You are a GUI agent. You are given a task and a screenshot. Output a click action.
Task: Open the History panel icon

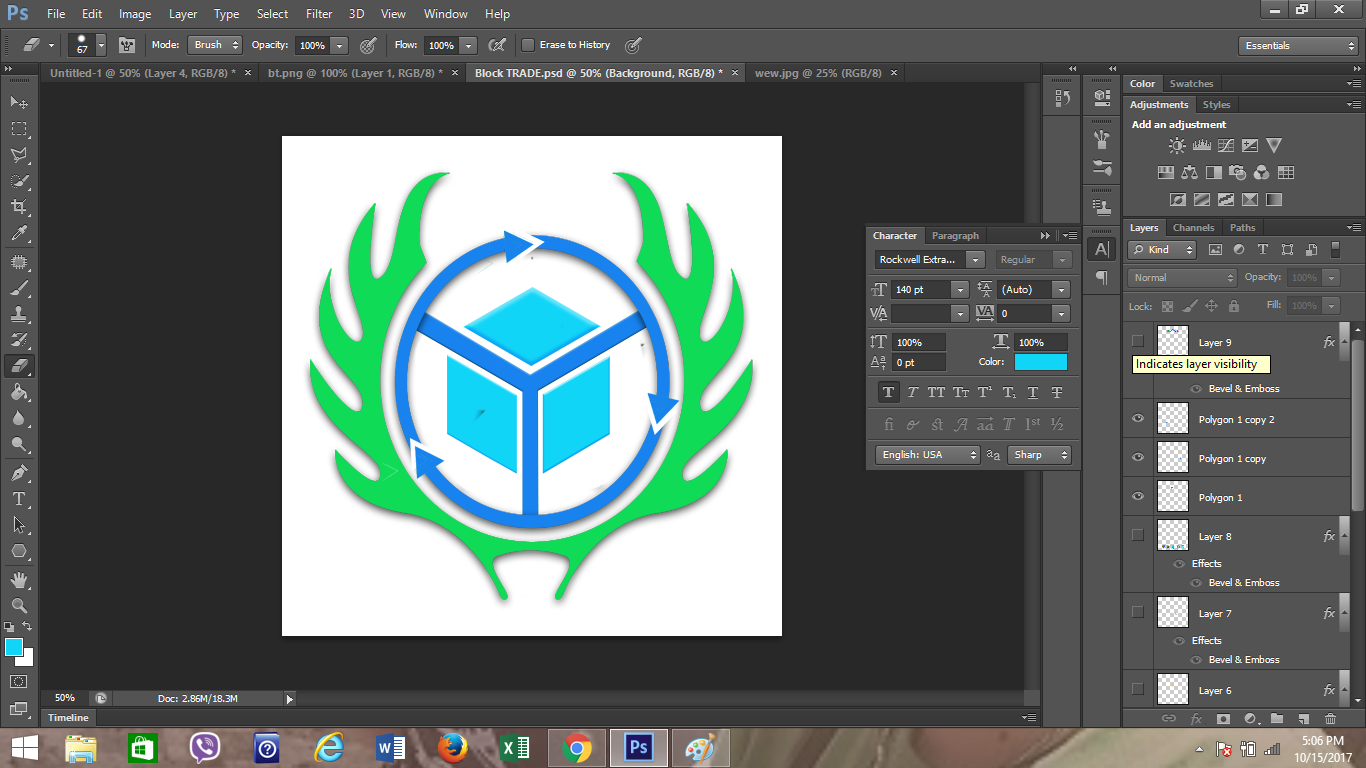pos(1062,98)
